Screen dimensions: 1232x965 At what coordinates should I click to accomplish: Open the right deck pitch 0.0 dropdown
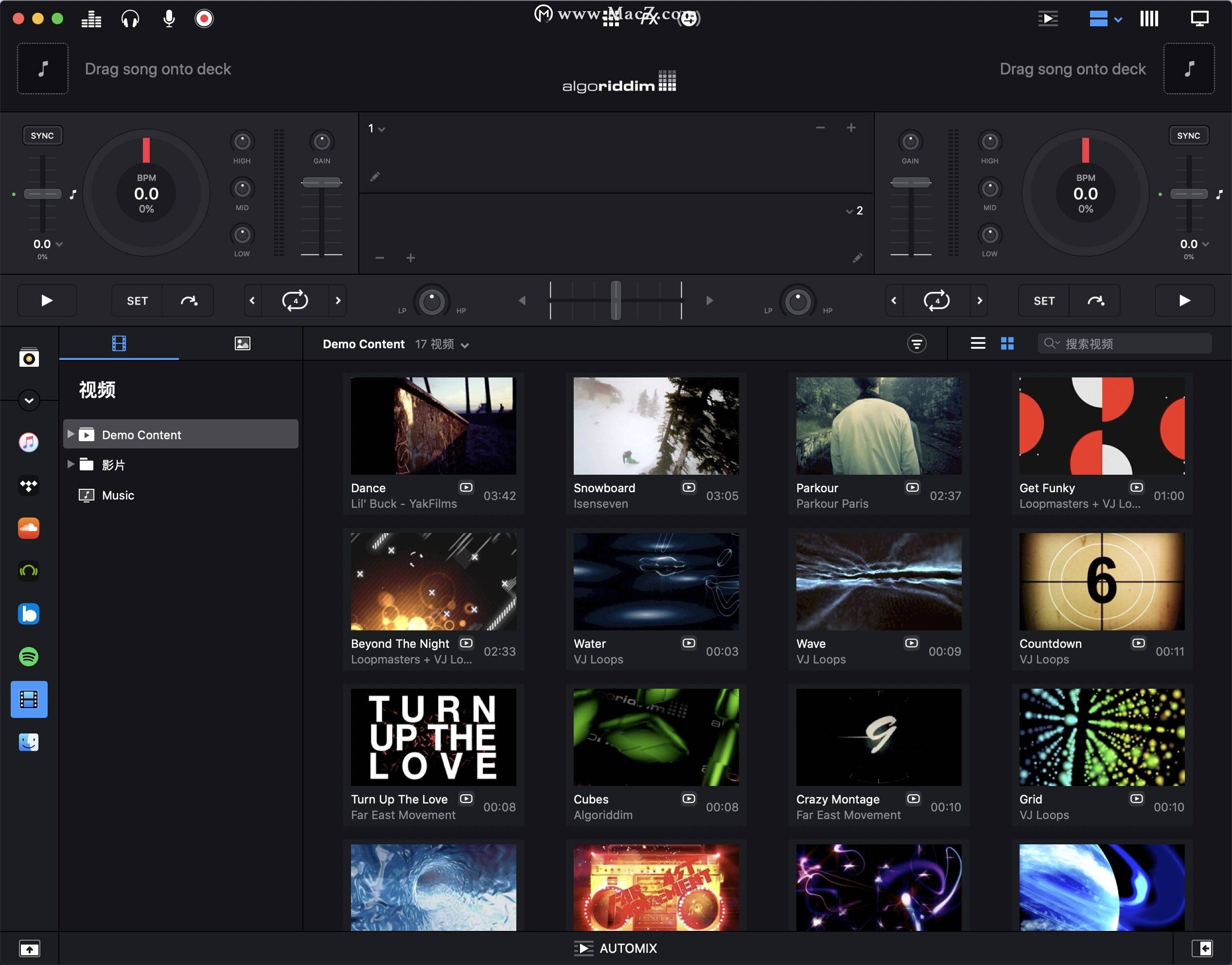pyautogui.click(x=1194, y=244)
